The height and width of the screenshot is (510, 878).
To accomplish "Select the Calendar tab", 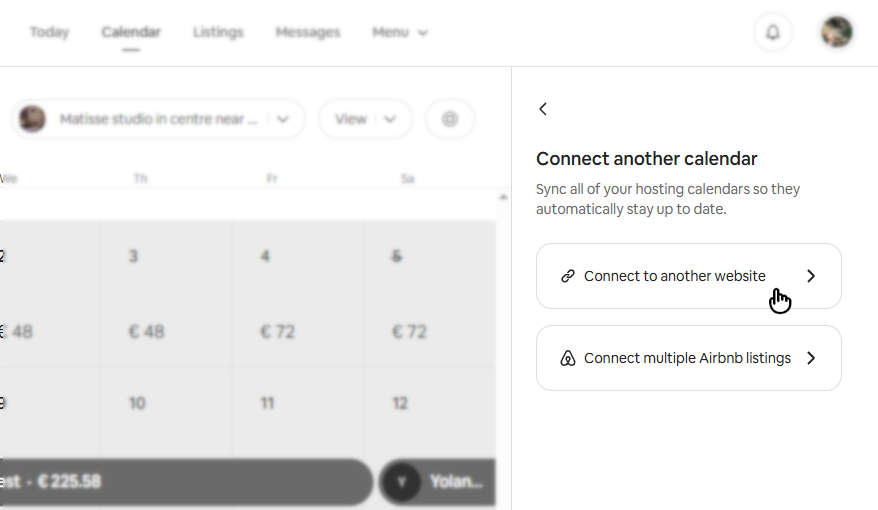I will tap(131, 32).
